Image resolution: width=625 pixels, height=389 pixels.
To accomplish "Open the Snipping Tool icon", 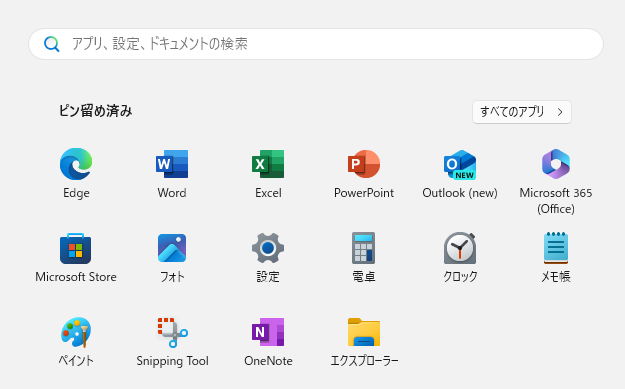I will (172, 332).
